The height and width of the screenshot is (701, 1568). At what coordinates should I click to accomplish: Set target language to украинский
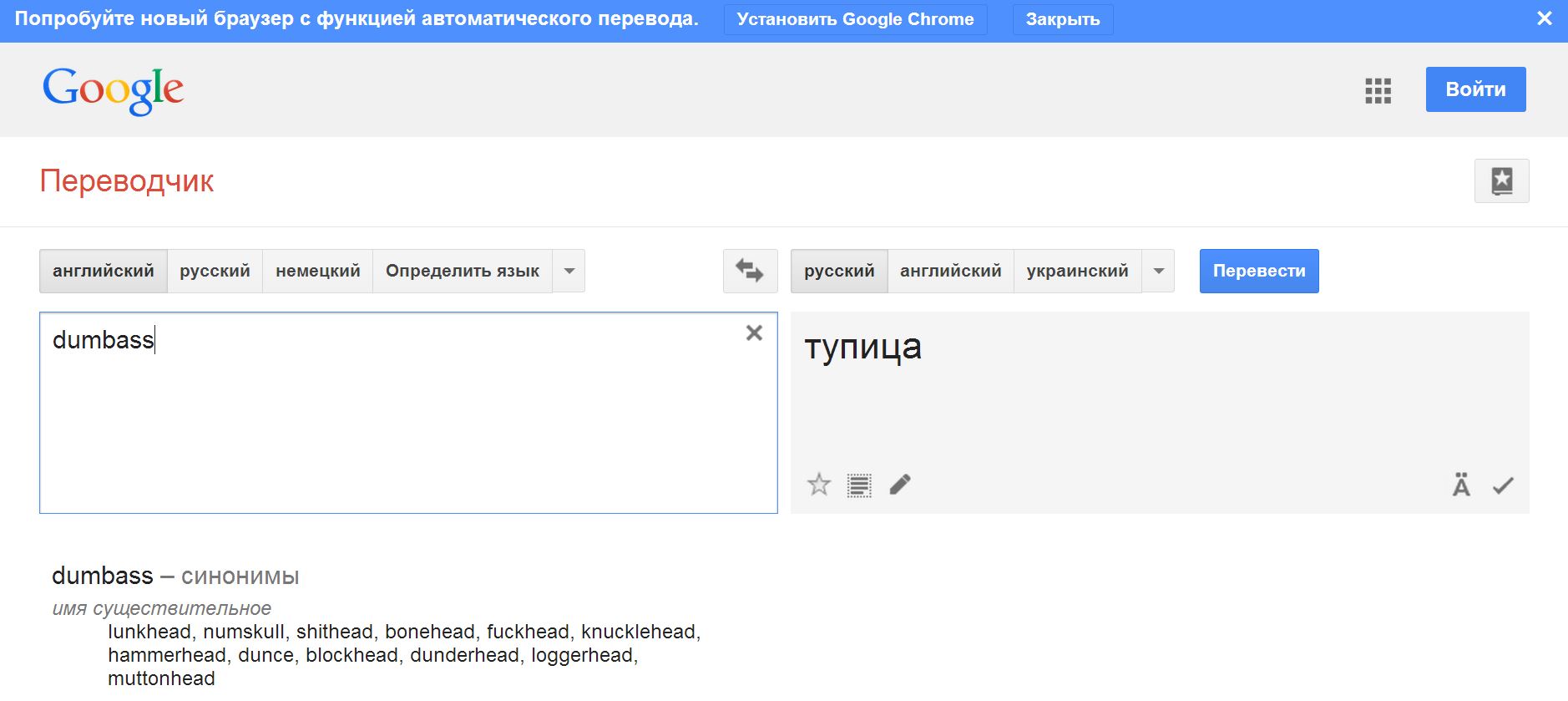1077,271
